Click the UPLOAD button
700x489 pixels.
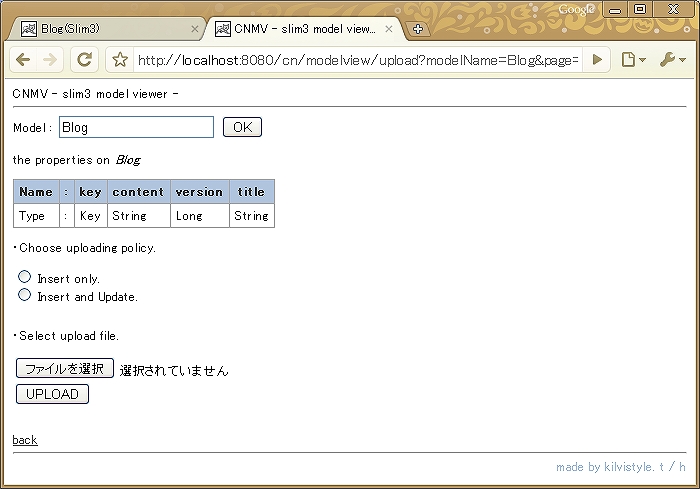52,394
